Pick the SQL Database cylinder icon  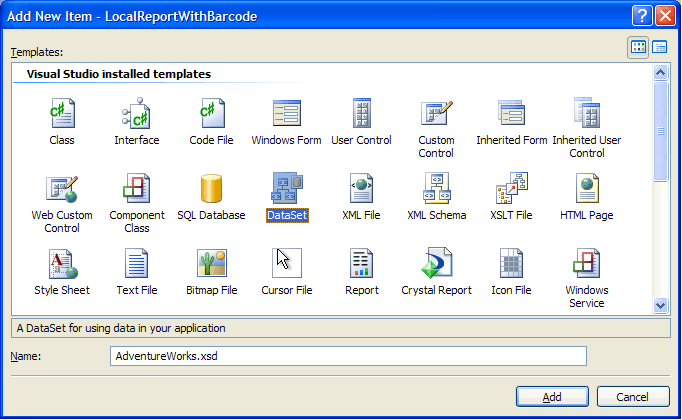212,188
